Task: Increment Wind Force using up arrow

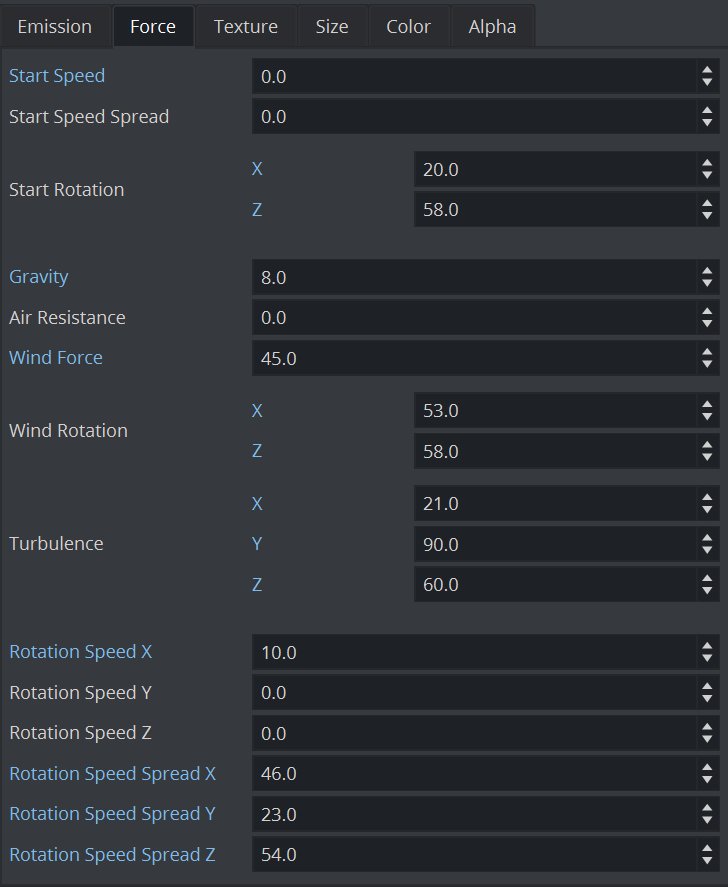Action: pos(708,352)
